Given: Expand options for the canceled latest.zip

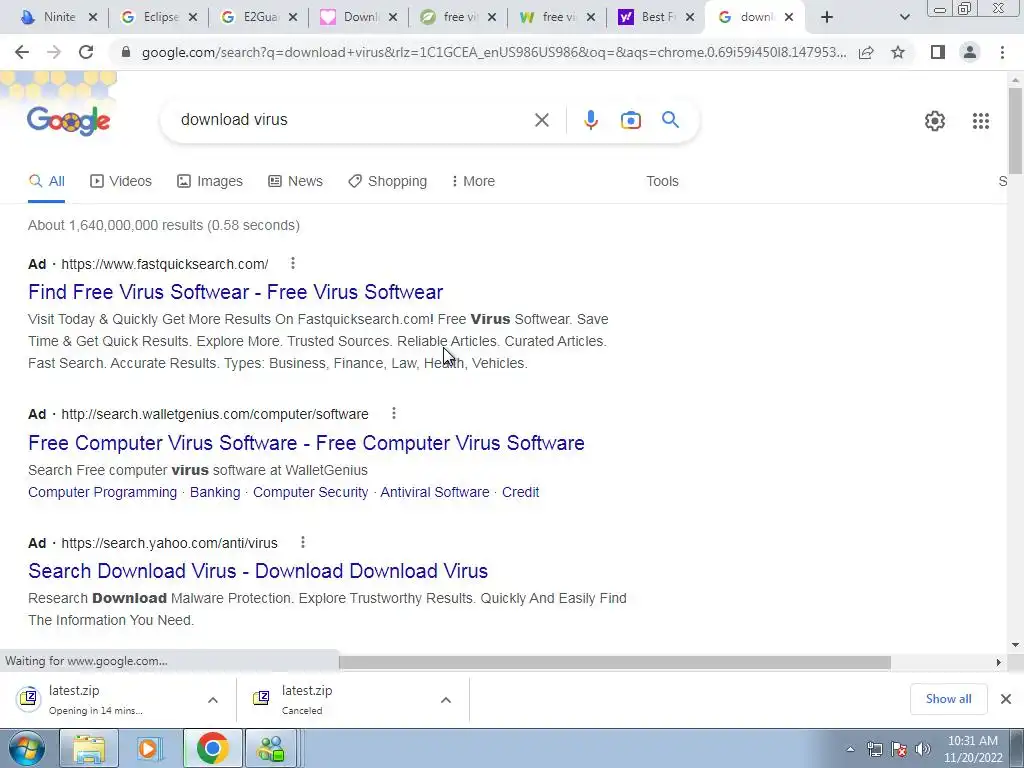Looking at the screenshot, I should [x=446, y=700].
